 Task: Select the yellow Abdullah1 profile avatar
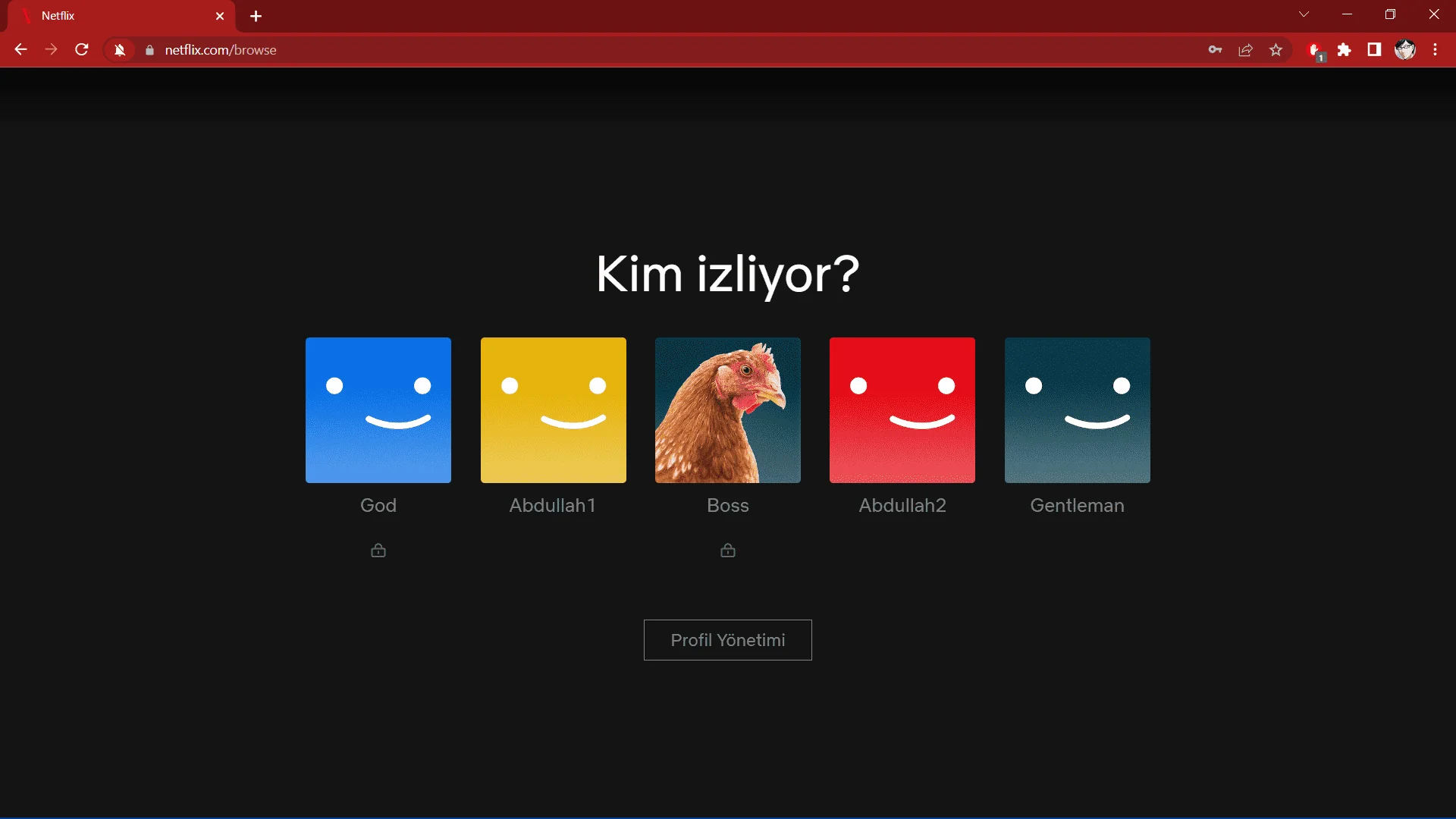pos(554,410)
